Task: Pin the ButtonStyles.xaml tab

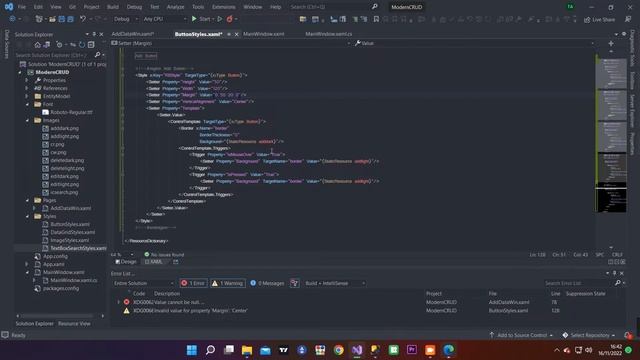Action: coord(229,34)
